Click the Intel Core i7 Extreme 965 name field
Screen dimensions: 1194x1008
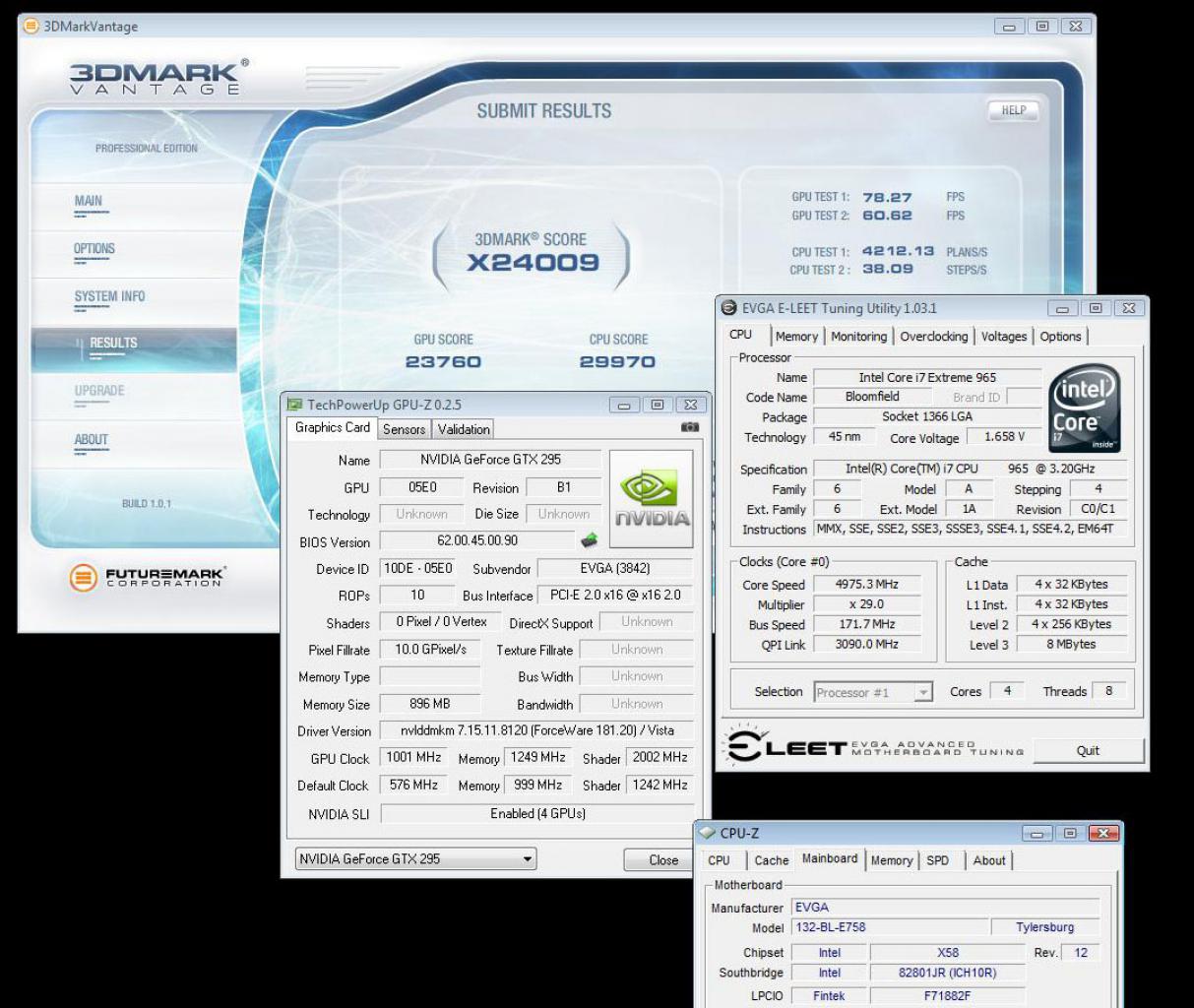[927, 377]
